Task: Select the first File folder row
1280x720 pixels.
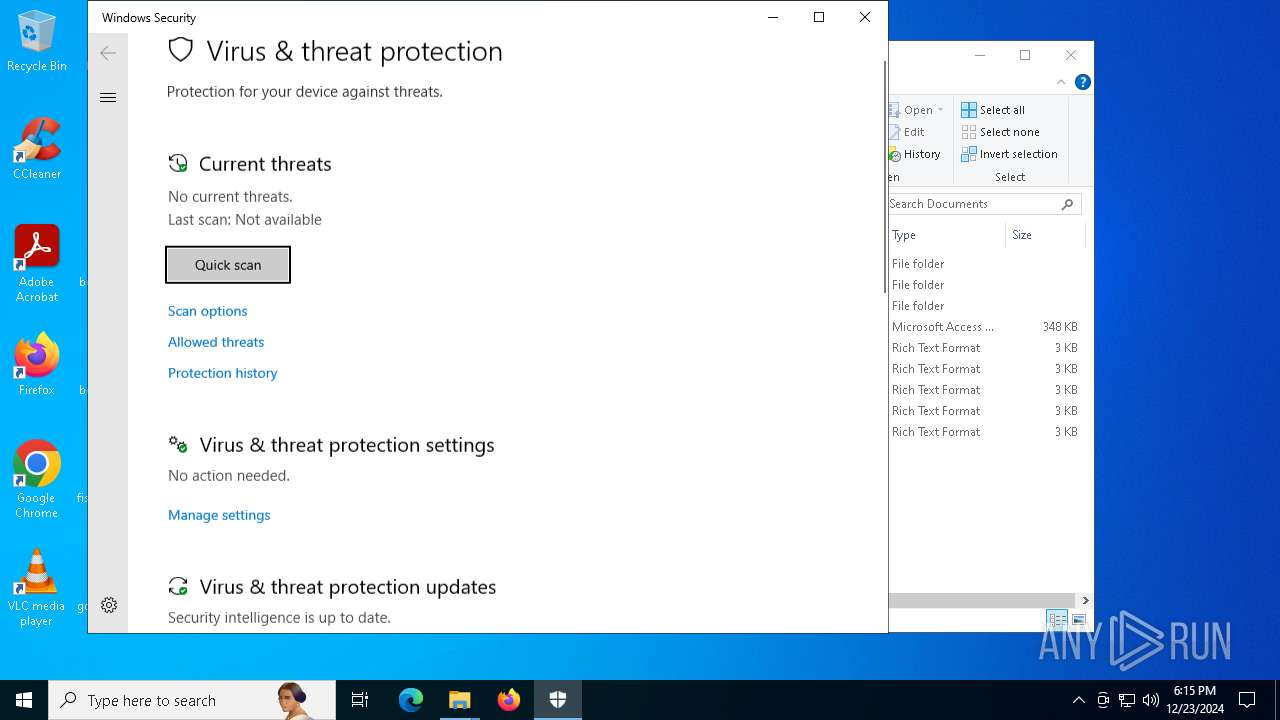Action: pos(987,264)
